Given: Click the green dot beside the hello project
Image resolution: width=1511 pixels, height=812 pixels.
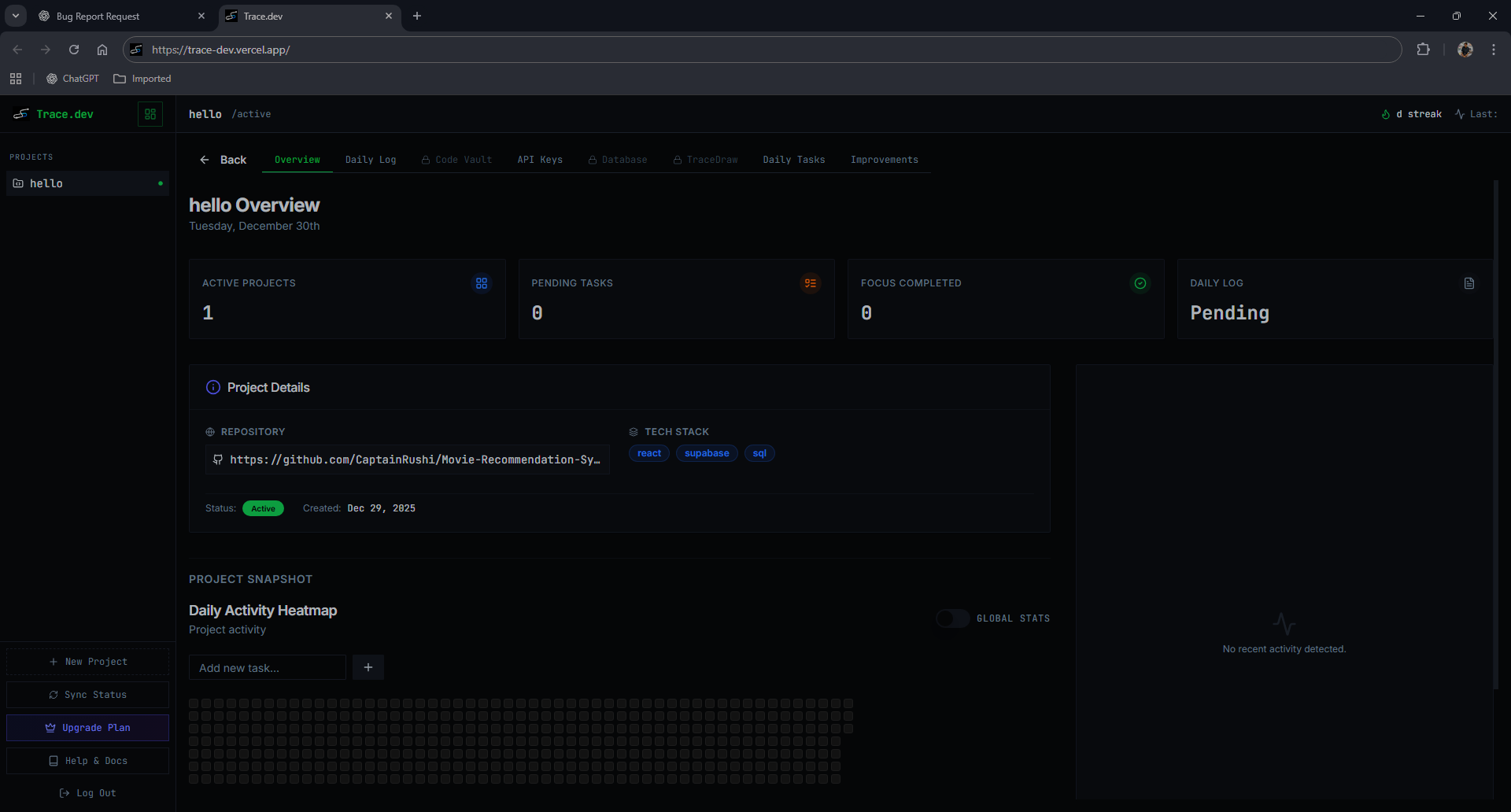Looking at the screenshot, I should 161,183.
